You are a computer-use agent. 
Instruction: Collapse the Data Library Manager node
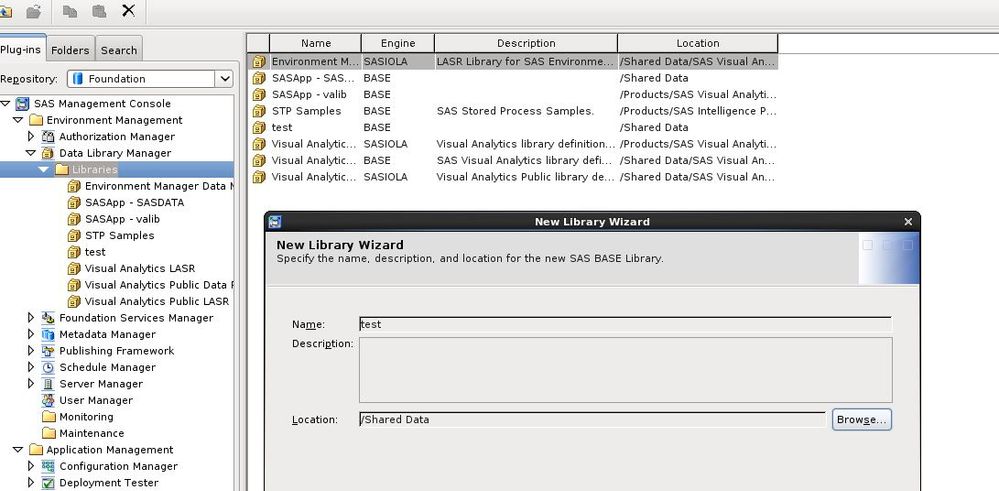[x=31, y=153]
